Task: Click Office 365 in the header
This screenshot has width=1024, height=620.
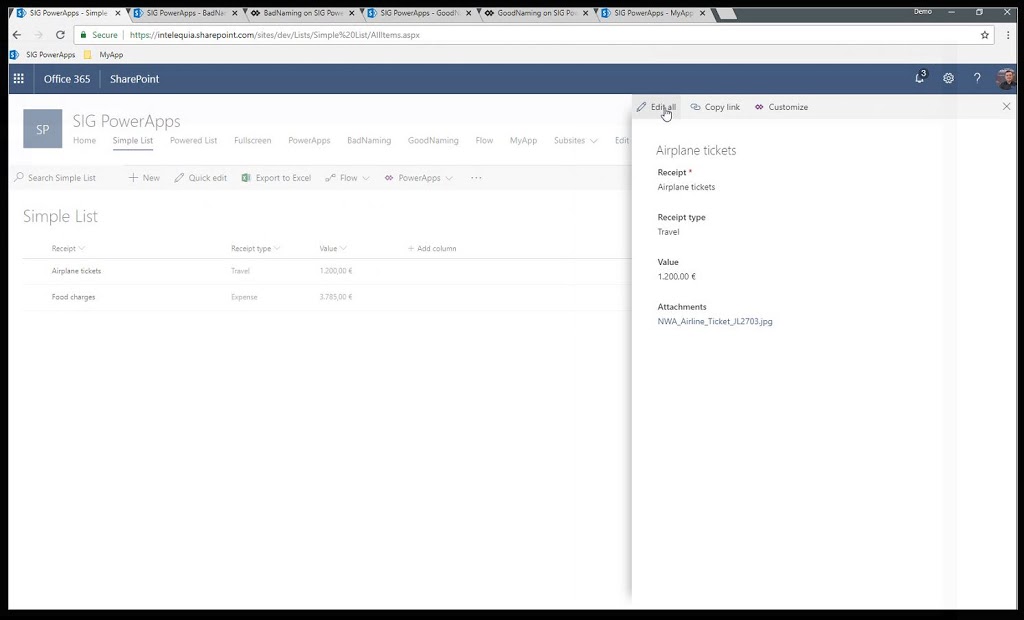Action: 67,78
